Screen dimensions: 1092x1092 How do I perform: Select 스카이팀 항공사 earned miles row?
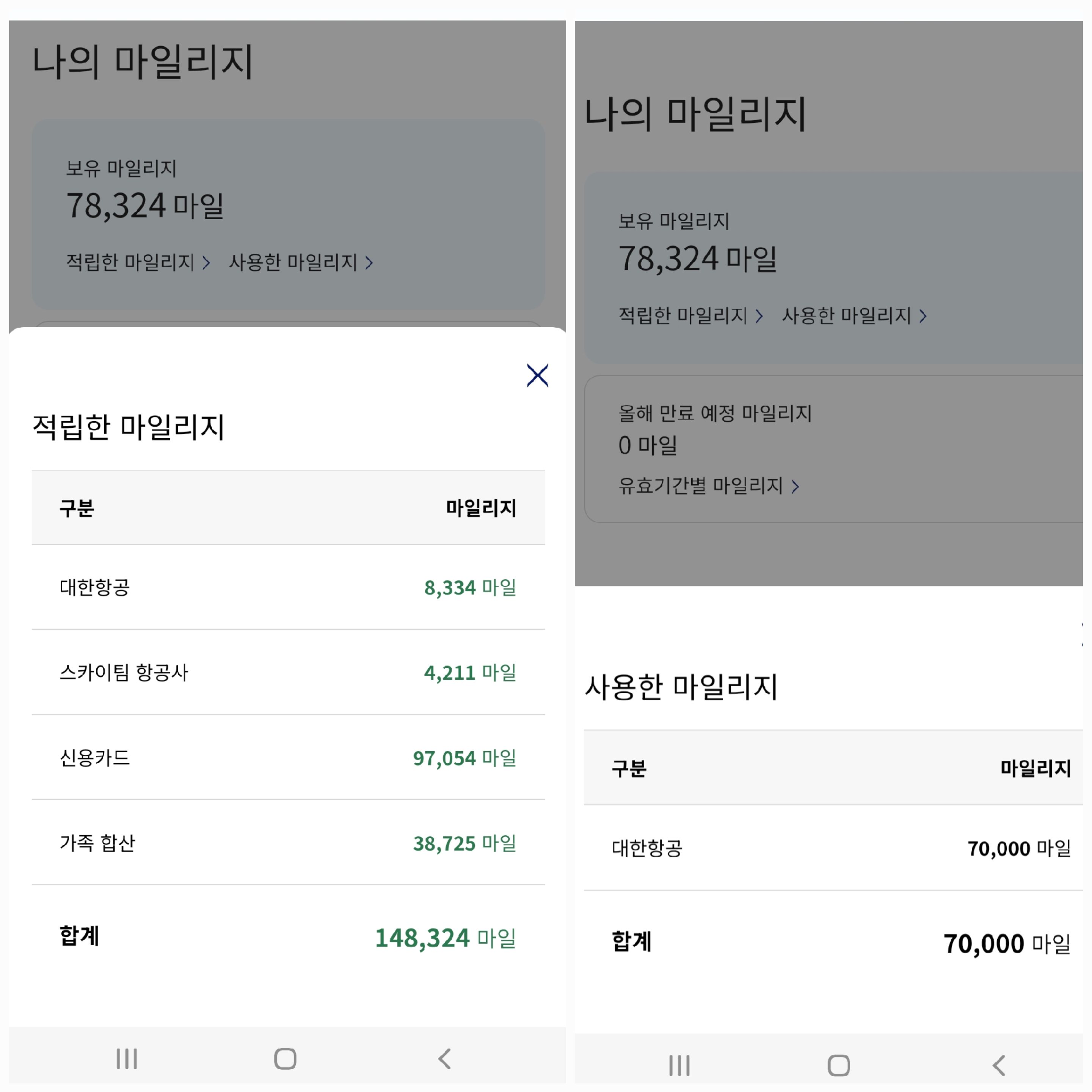pyautogui.click(x=288, y=672)
